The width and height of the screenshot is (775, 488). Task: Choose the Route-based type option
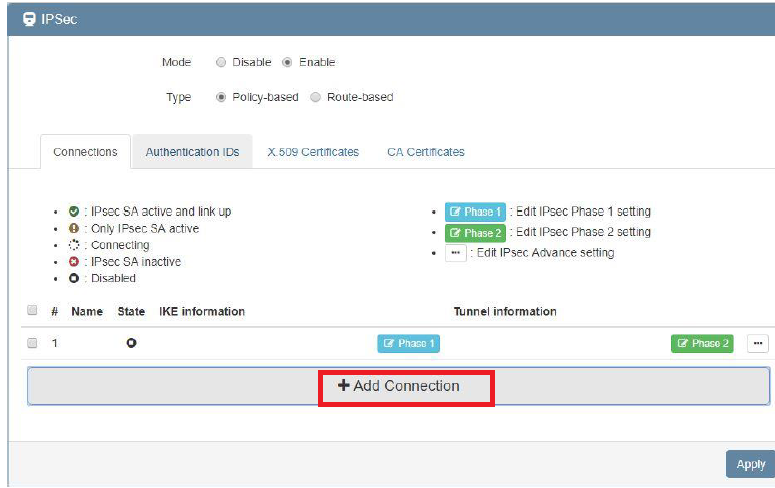click(x=316, y=97)
